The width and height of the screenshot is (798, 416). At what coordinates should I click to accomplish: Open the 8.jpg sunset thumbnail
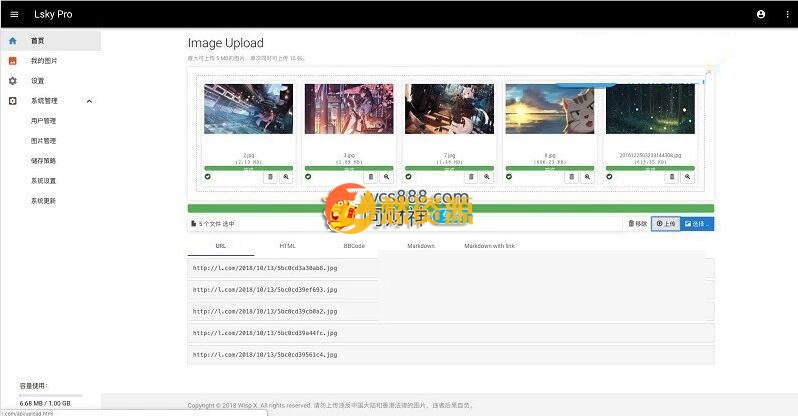coord(550,109)
